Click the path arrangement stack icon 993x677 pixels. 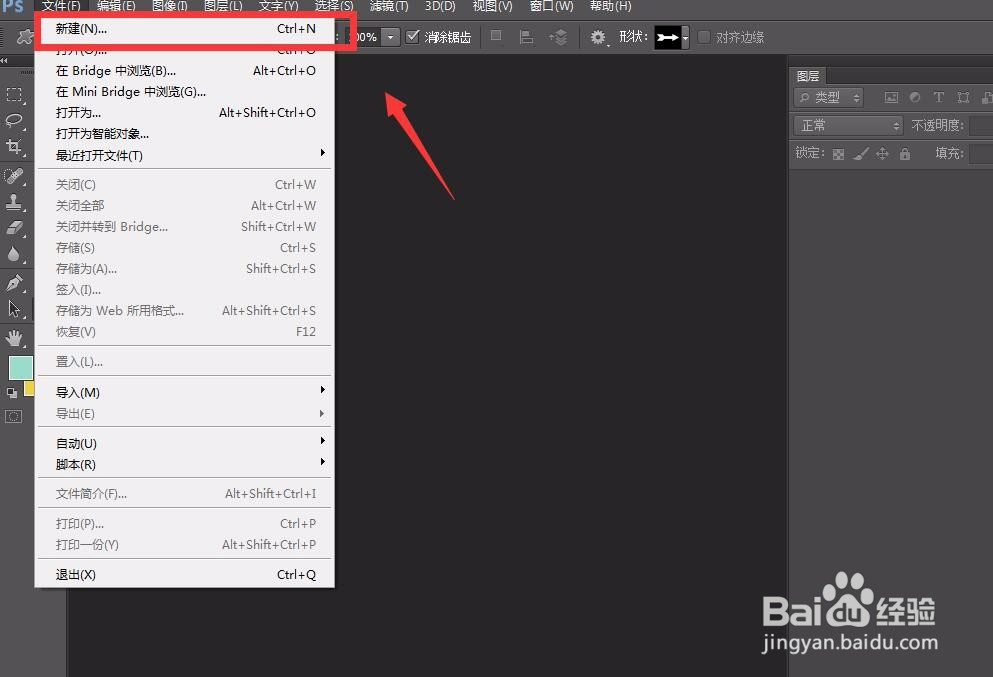pyautogui.click(x=559, y=37)
